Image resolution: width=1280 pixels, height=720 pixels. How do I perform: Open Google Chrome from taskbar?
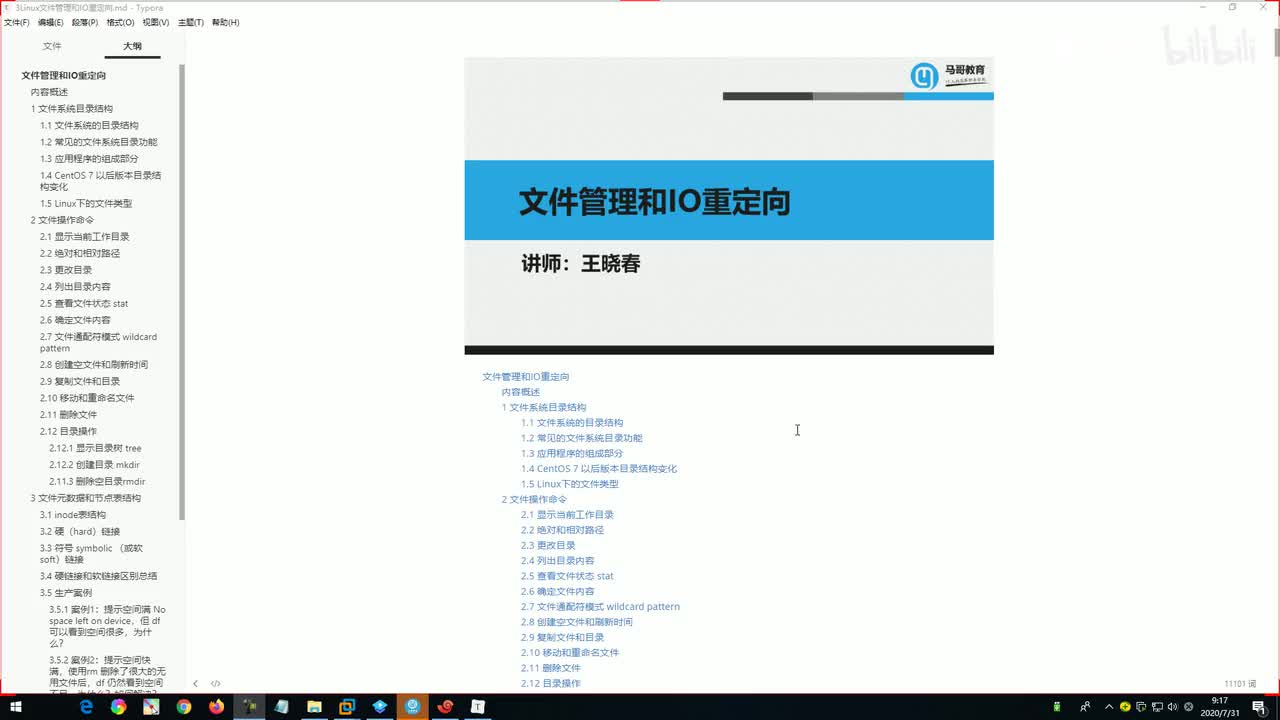(184, 707)
